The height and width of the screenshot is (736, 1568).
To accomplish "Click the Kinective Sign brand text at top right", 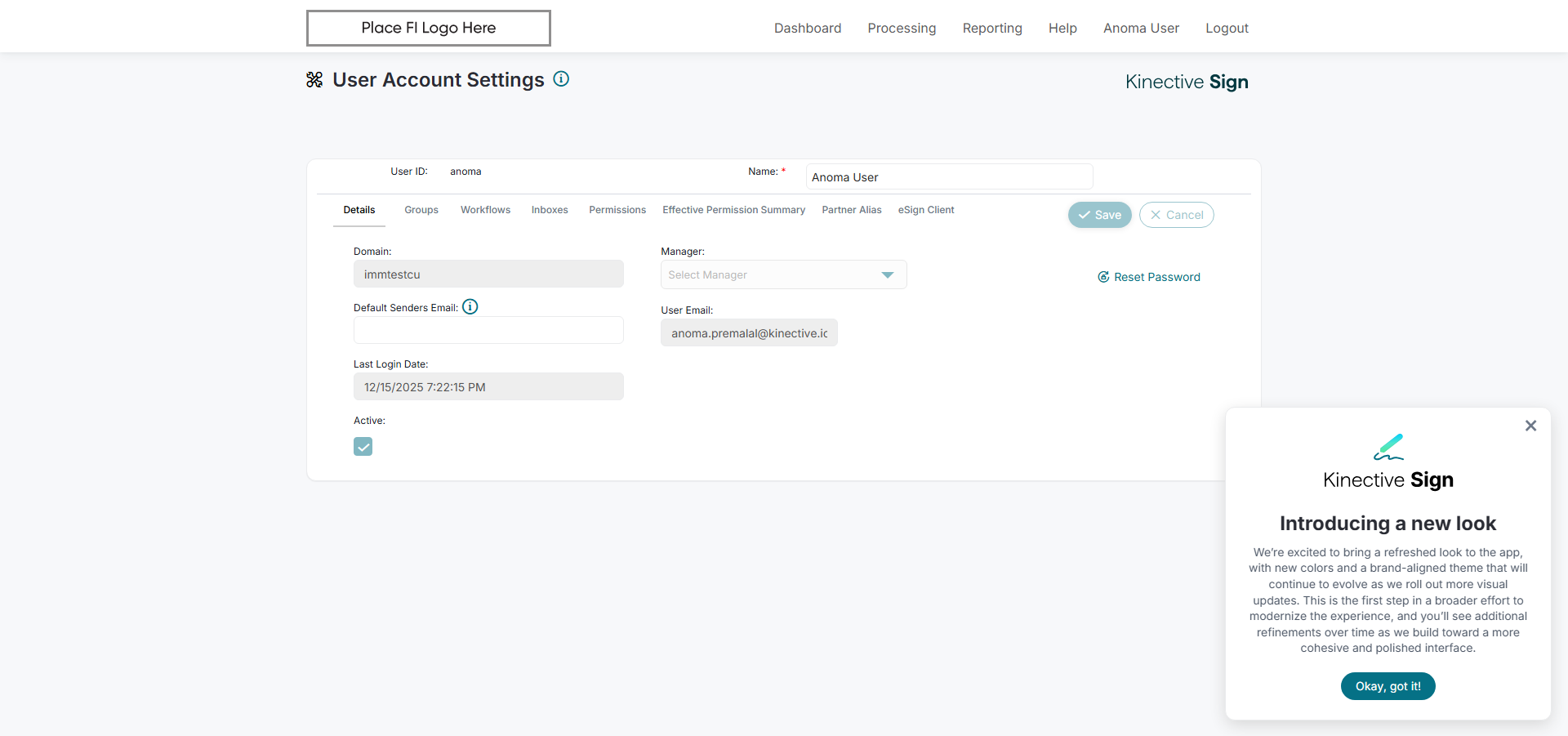I will pos(1187,82).
